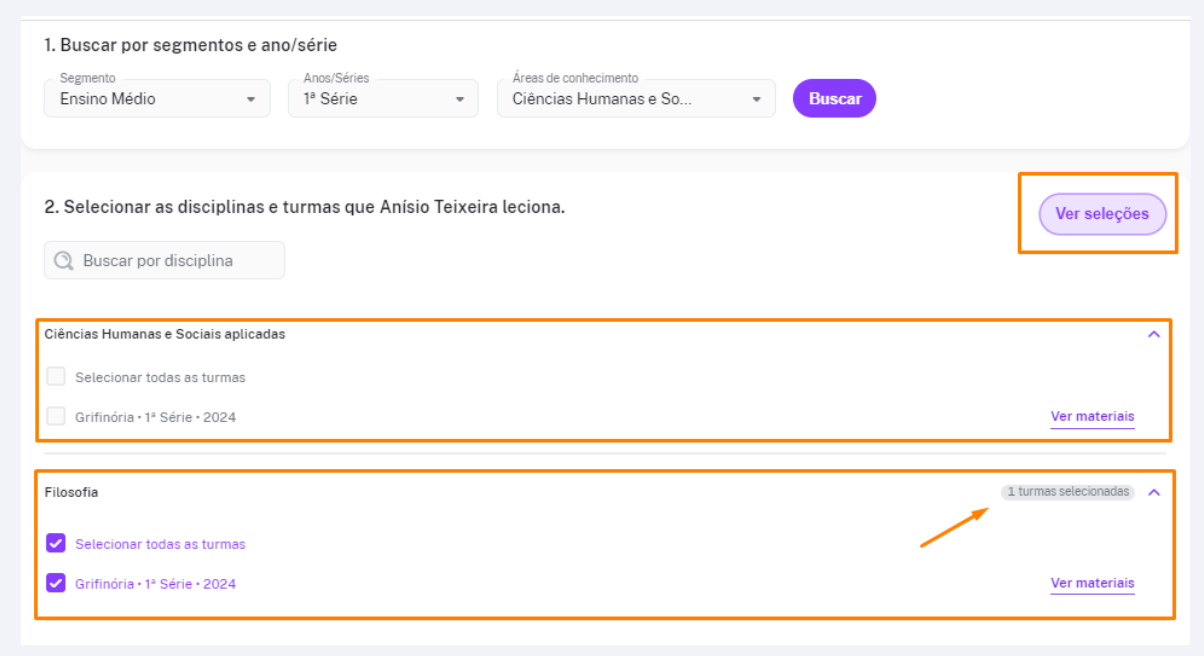Open the Ciências Humanas e So... knowledge area dropdown
Image resolution: width=1204 pixels, height=656 pixels.
coord(636,98)
